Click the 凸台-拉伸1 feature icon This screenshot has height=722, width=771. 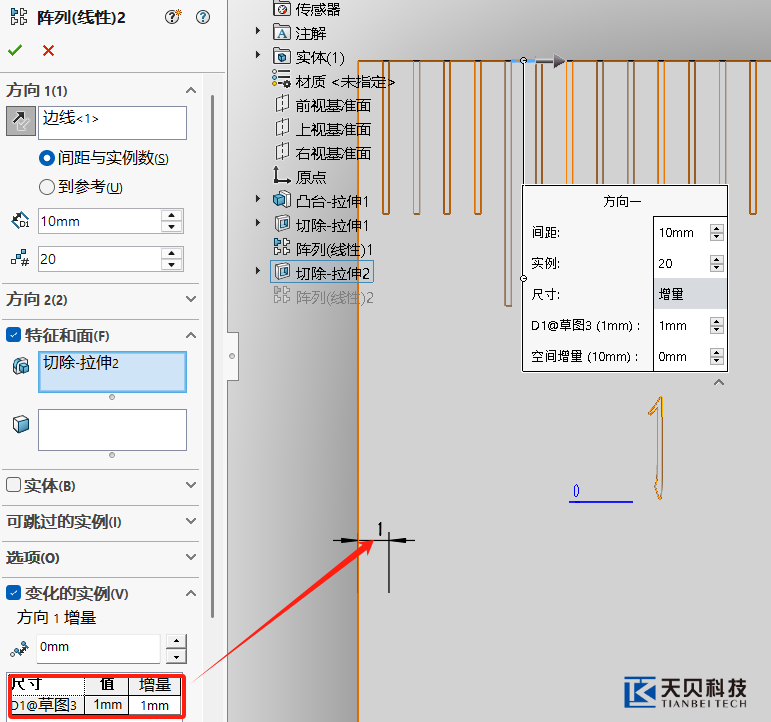point(282,199)
